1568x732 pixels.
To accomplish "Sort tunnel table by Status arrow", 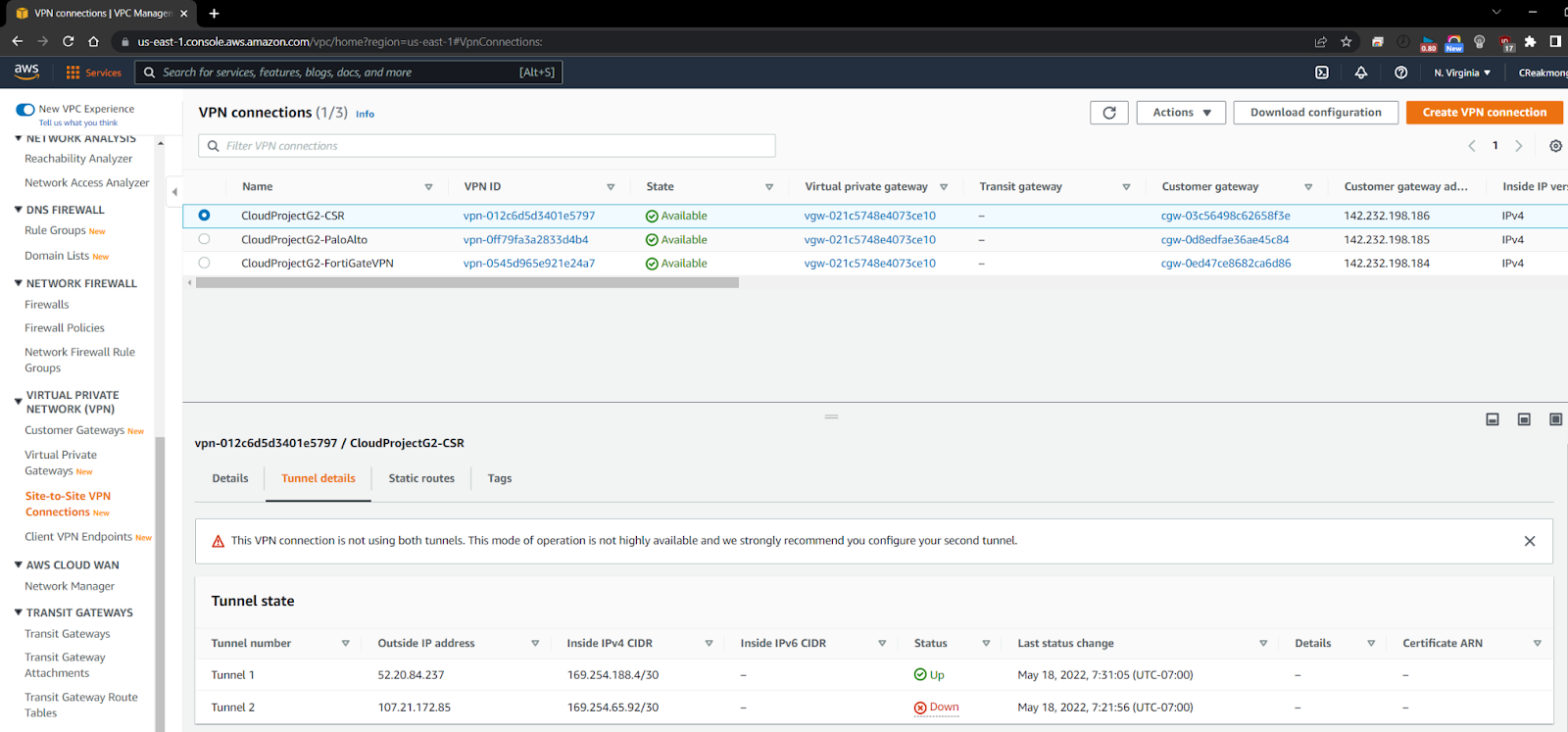I will (986, 644).
